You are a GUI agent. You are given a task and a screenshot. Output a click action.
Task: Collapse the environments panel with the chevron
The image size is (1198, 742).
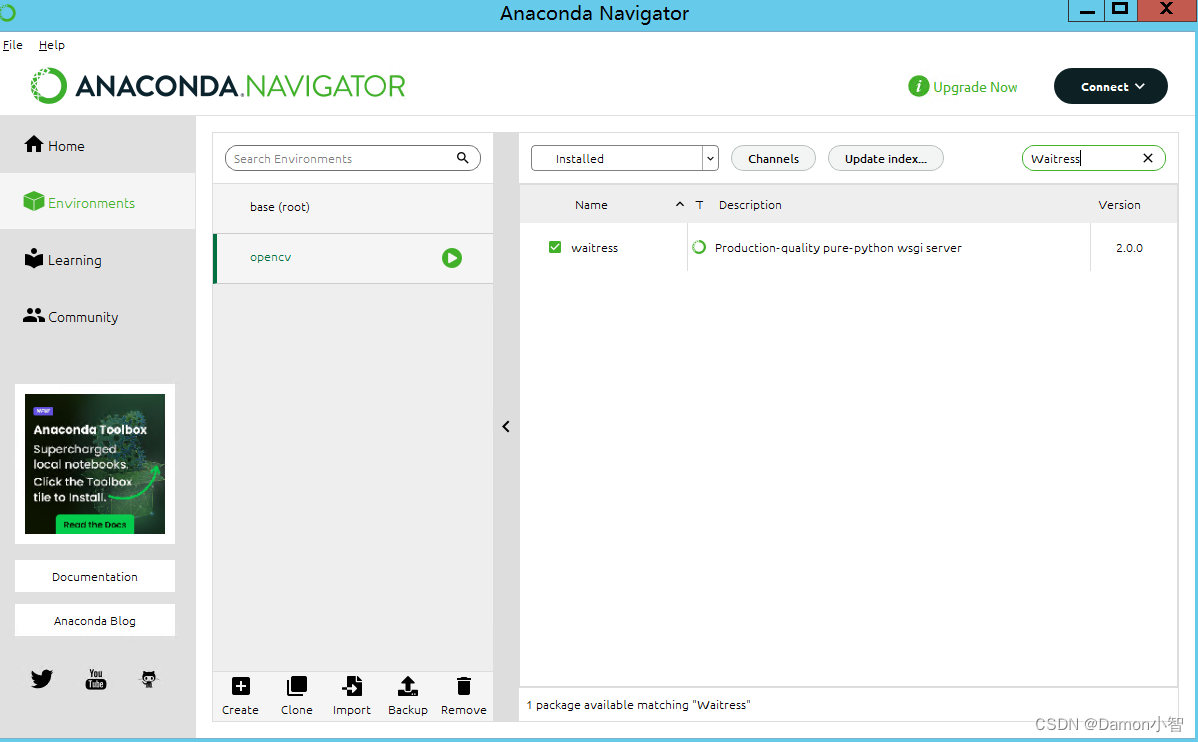pos(506,426)
